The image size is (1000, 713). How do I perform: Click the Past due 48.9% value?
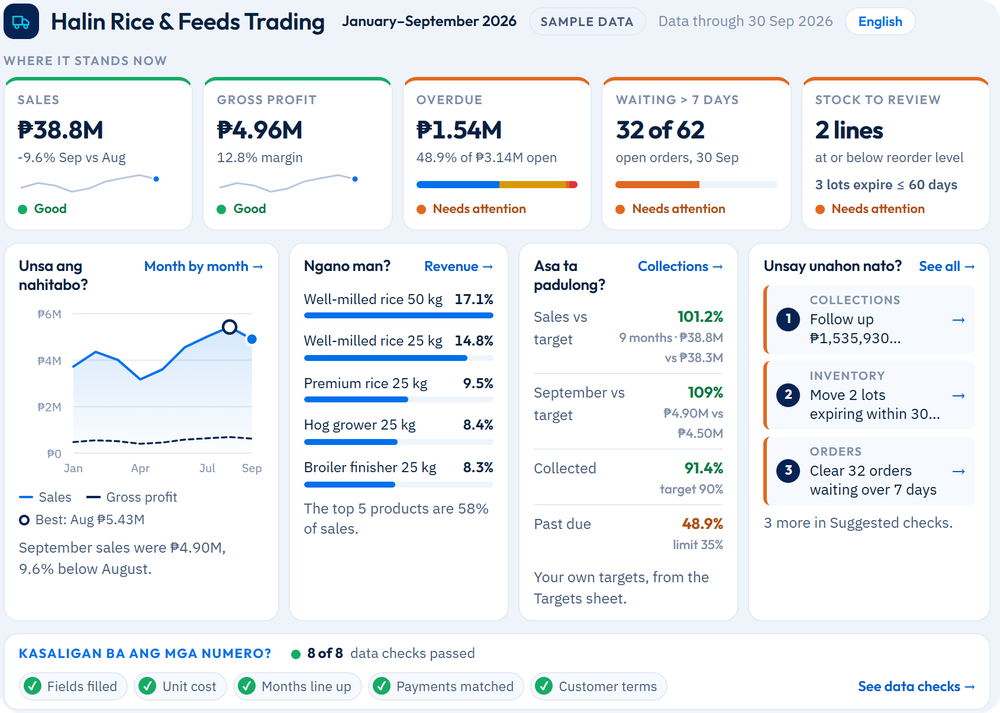[702, 524]
